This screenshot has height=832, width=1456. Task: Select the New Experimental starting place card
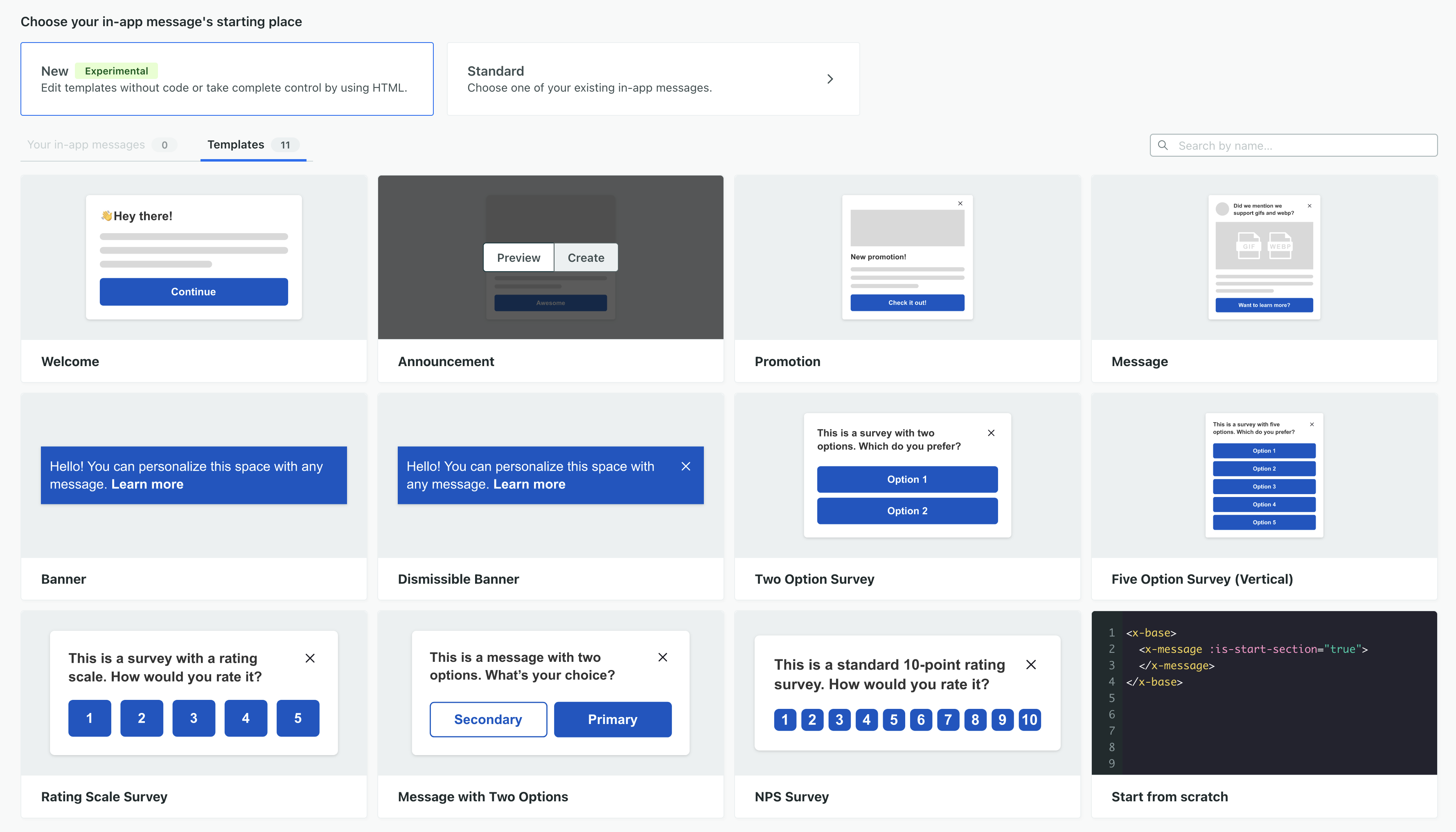point(227,79)
